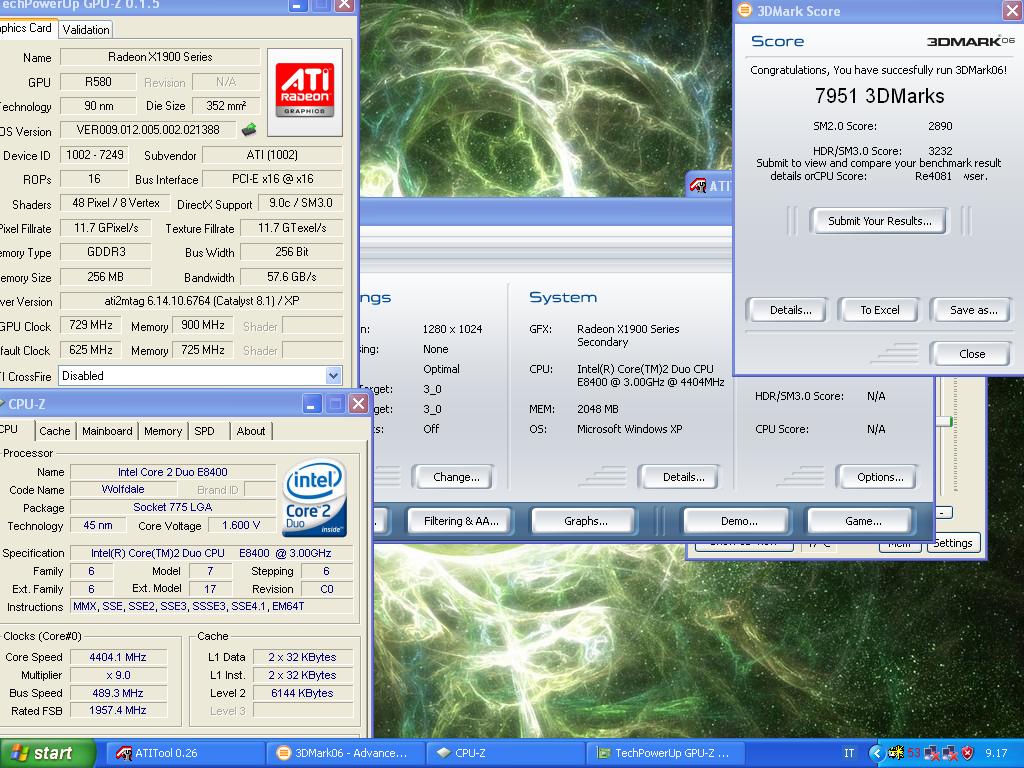Click the 7951 3DMarks score text
Viewport: 1024px width, 768px height.
(880, 96)
